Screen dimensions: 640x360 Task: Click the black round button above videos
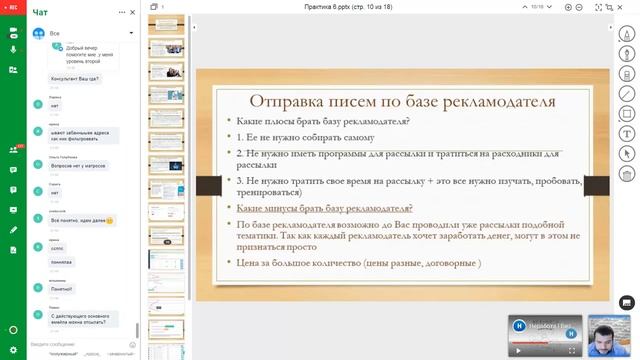point(627,302)
